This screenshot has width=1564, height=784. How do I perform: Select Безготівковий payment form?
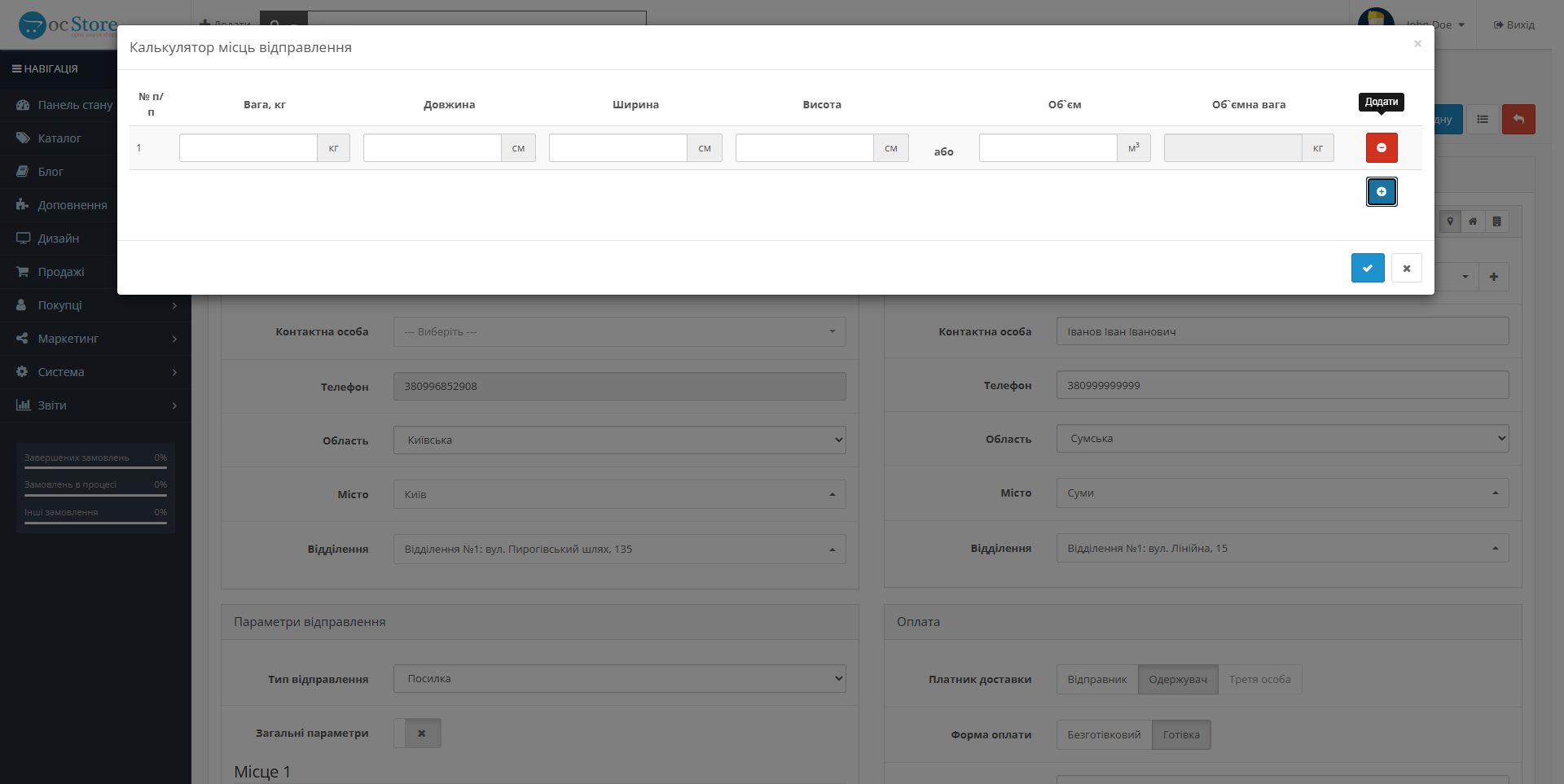point(1104,735)
